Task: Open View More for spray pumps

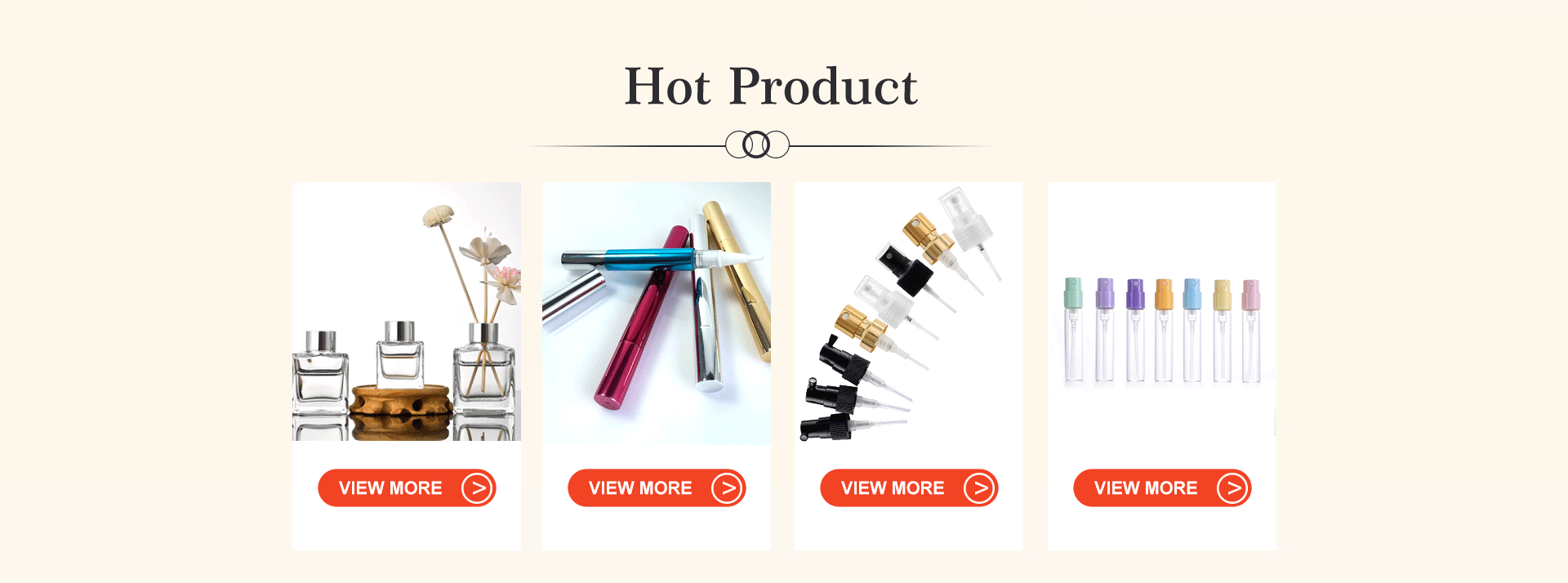Action: 909,488
